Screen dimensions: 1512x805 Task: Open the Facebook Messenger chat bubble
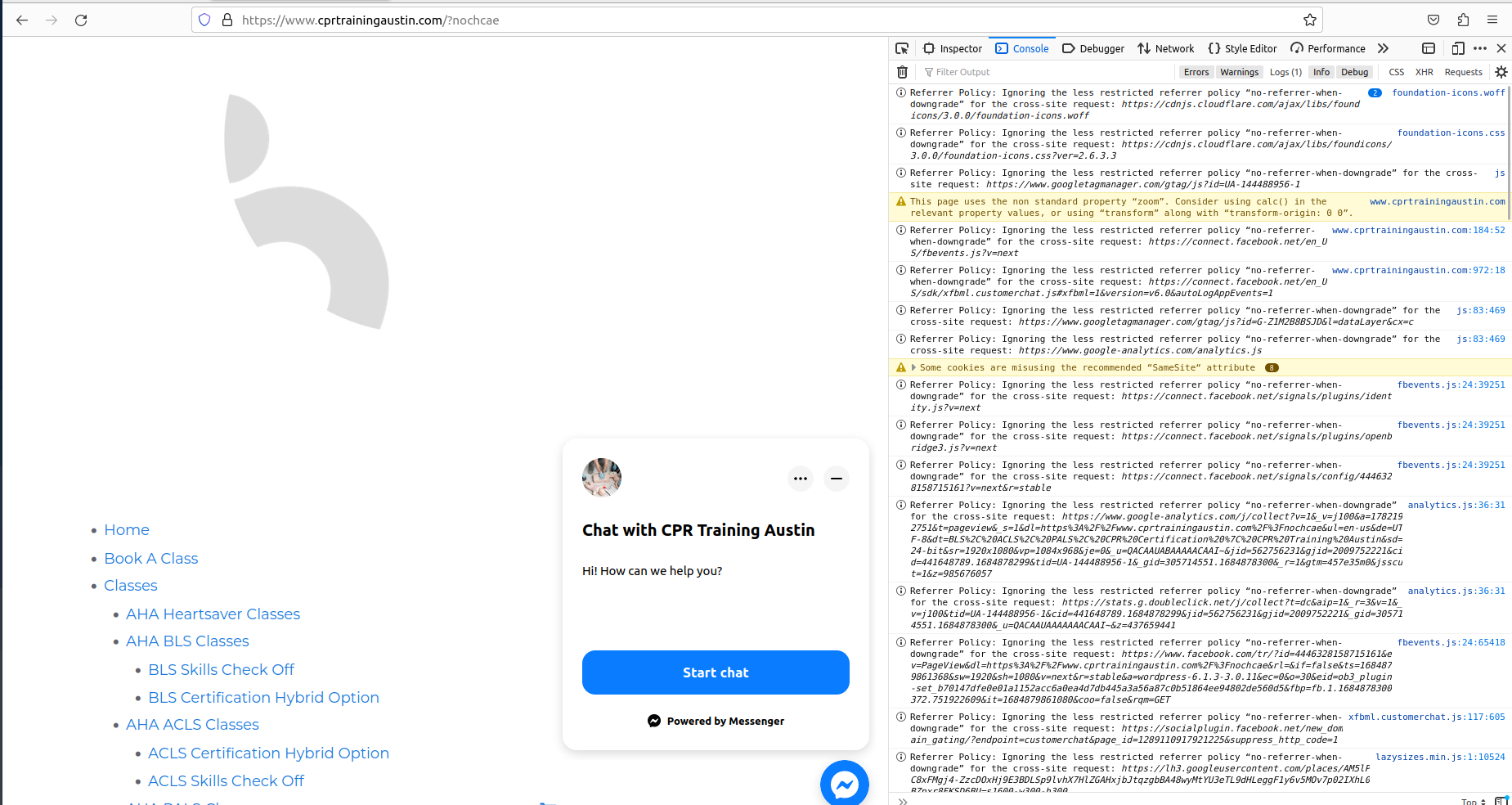(845, 785)
